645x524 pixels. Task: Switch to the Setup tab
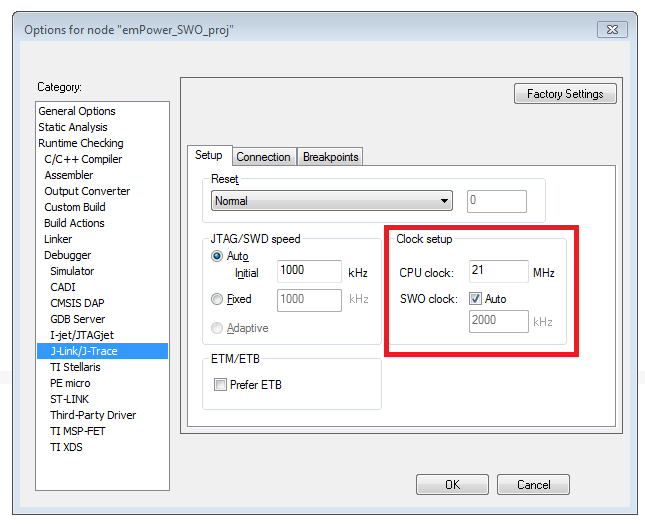[x=208, y=156]
